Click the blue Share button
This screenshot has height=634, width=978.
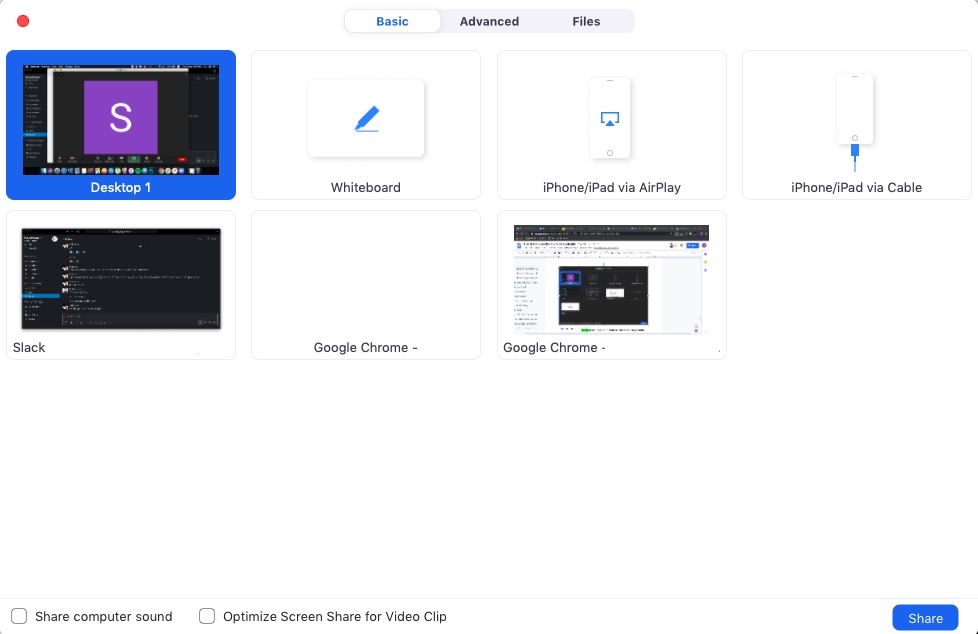[924, 617]
